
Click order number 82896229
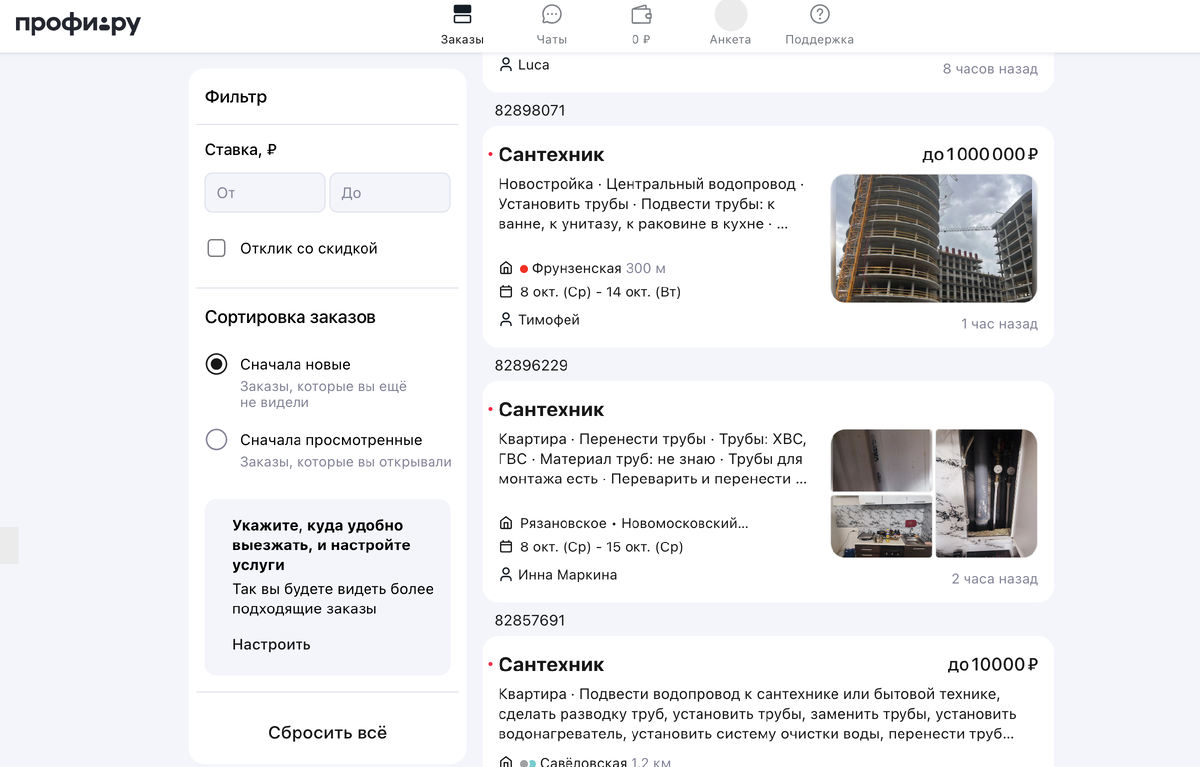click(531, 365)
